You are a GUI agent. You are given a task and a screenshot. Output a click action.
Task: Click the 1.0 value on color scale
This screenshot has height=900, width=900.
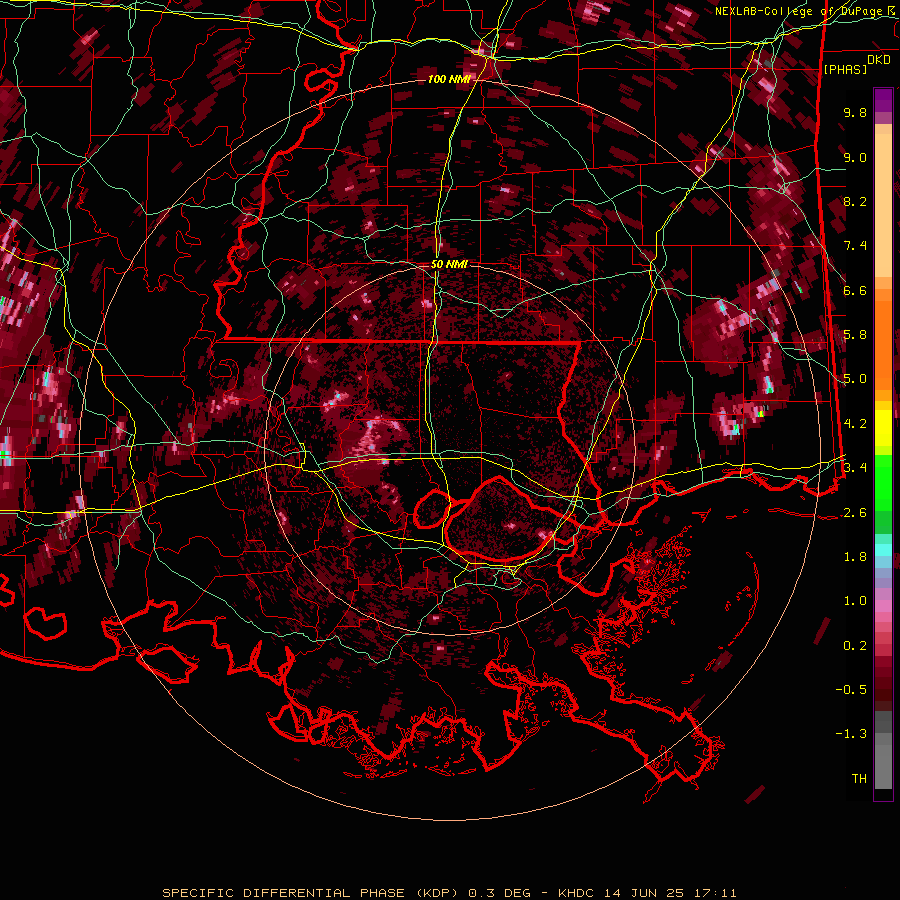click(x=855, y=601)
